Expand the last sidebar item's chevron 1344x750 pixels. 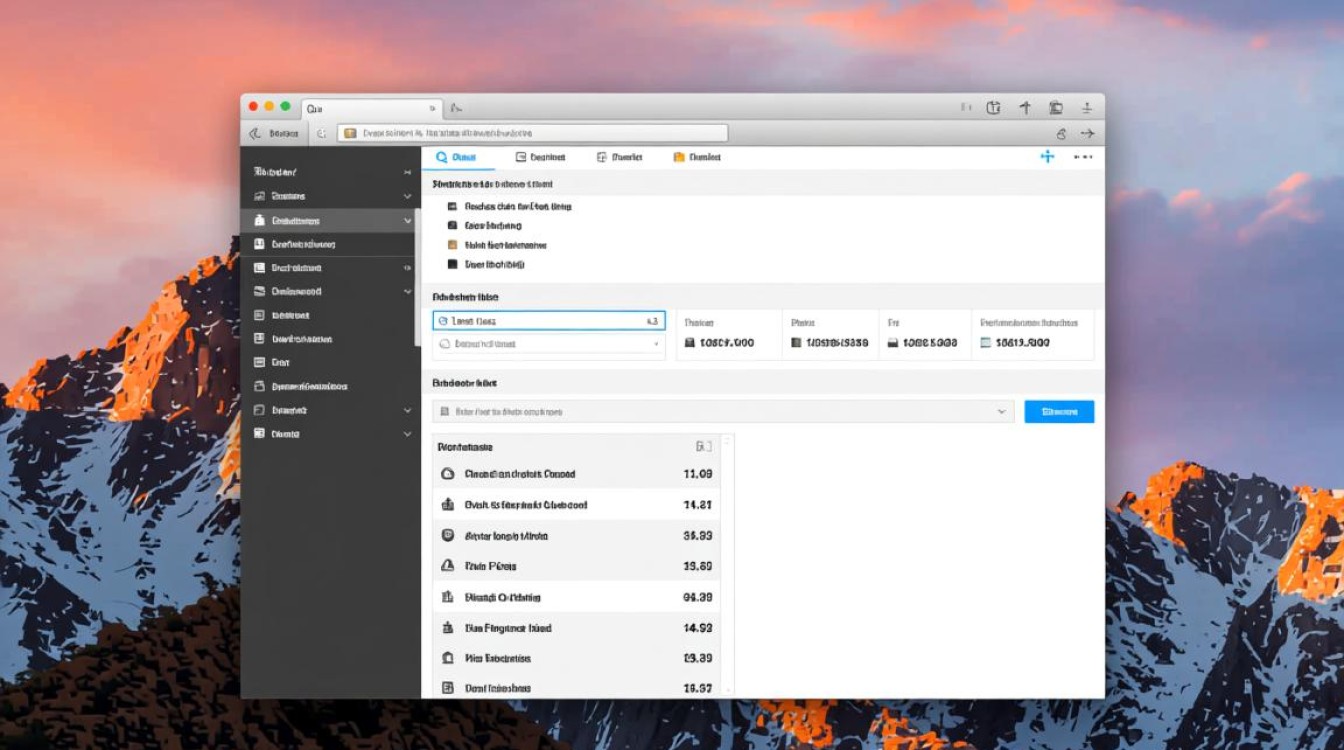click(407, 434)
